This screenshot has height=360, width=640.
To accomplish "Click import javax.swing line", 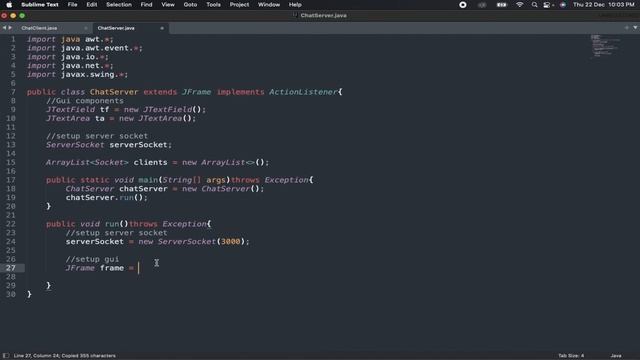I will click(x=78, y=74).
